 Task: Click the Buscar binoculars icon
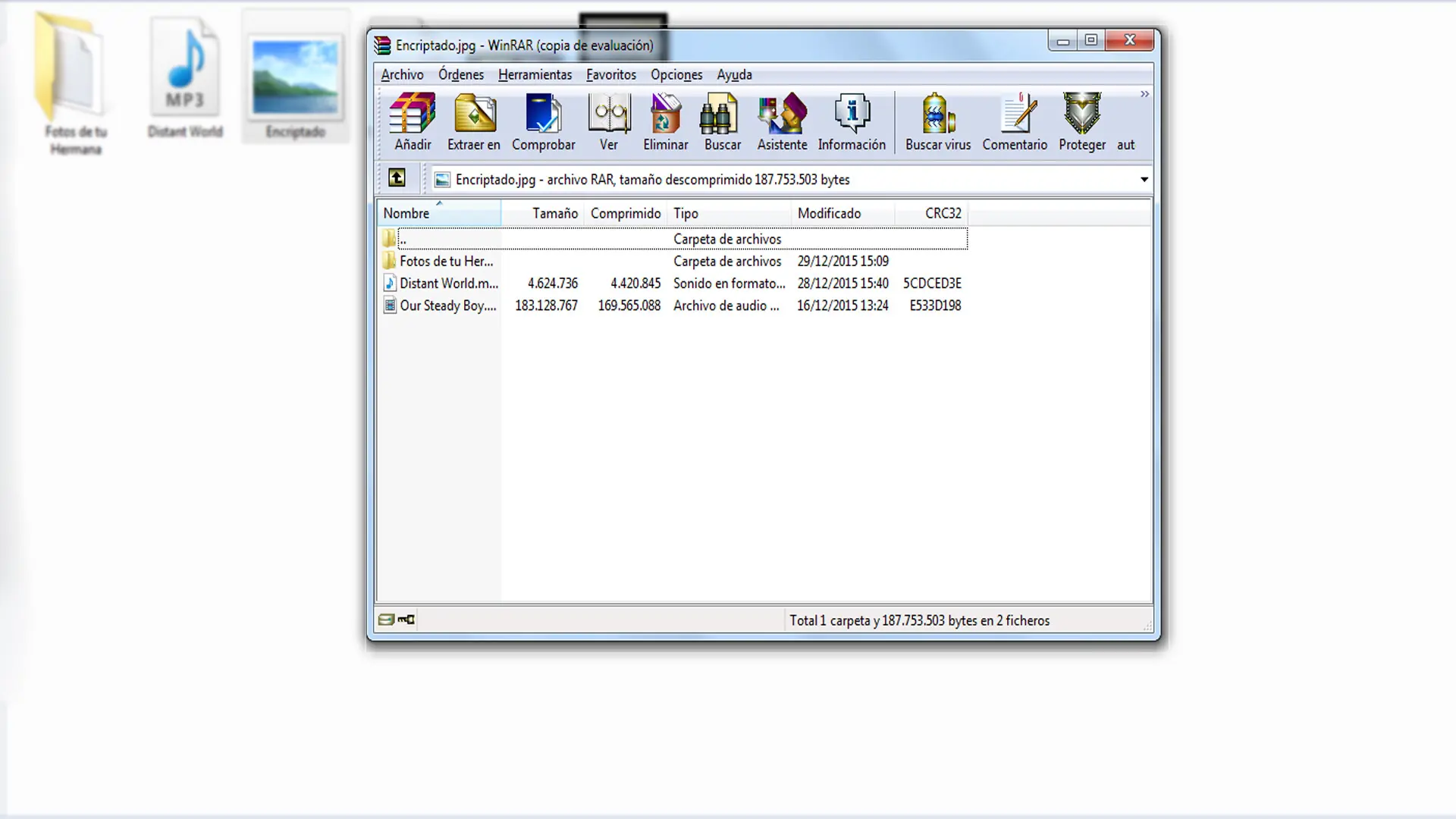click(x=719, y=114)
